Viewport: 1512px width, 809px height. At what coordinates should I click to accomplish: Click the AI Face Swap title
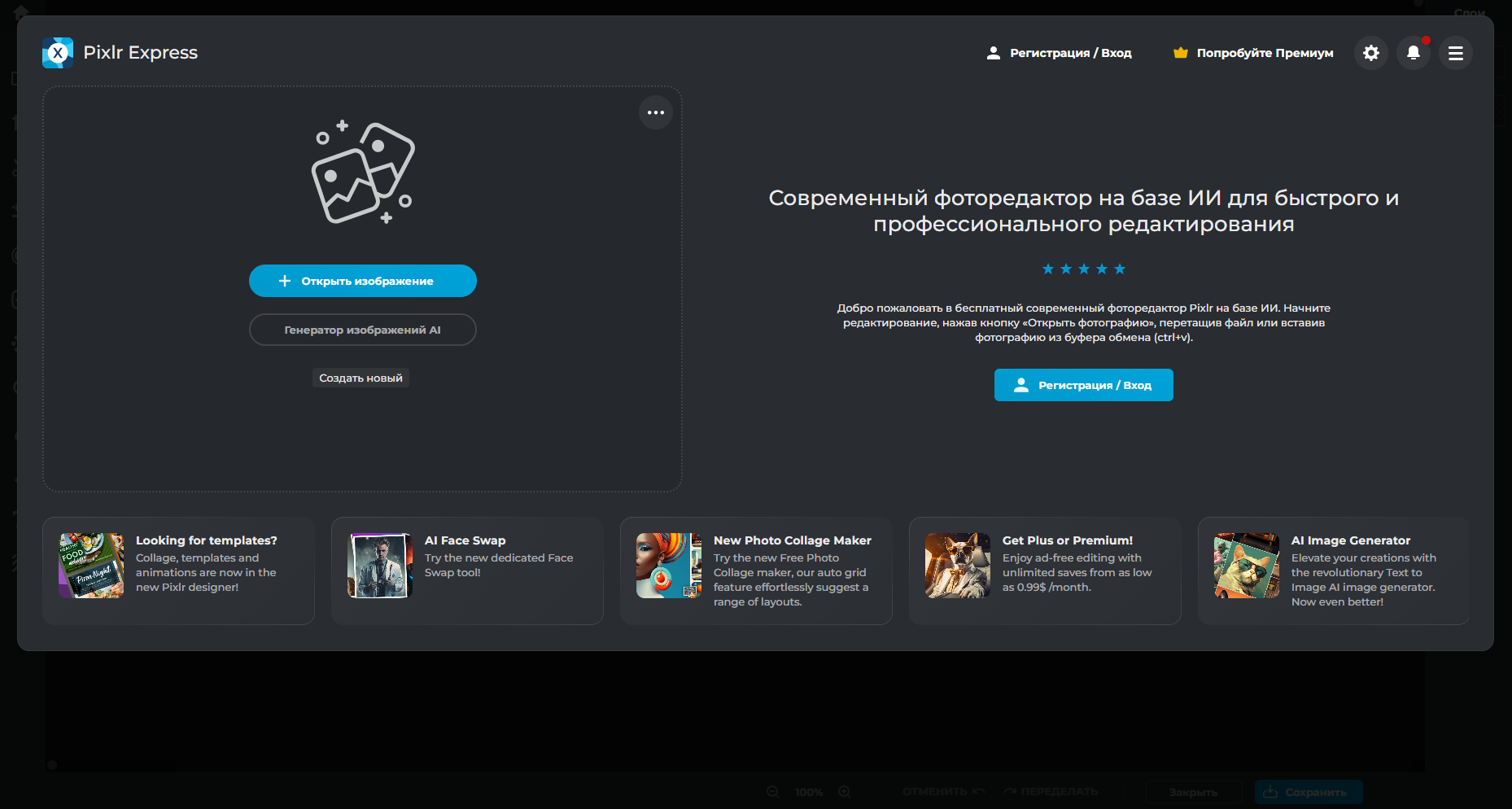(465, 540)
